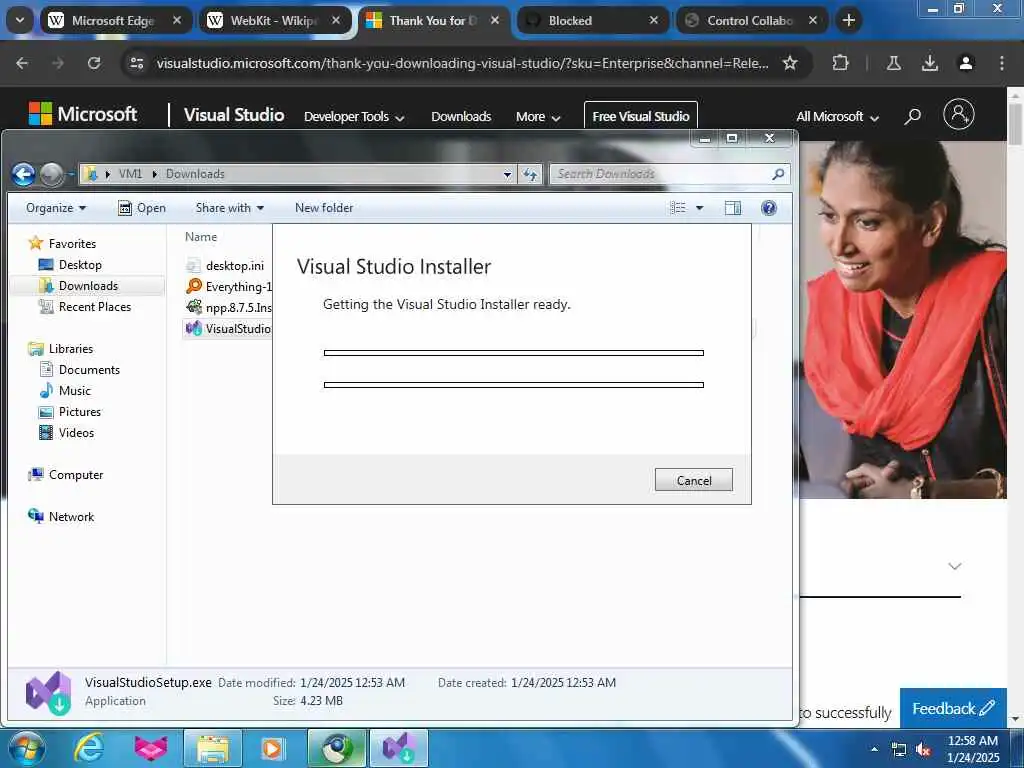Open the Windows Explorer taskbar icon
This screenshot has width=1024, height=768.
pos(213,748)
